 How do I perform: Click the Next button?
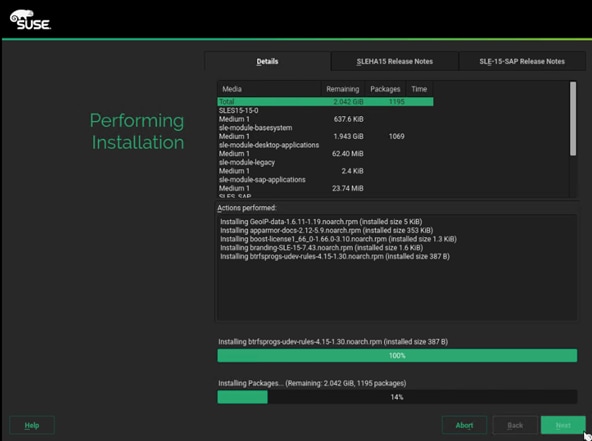point(563,425)
